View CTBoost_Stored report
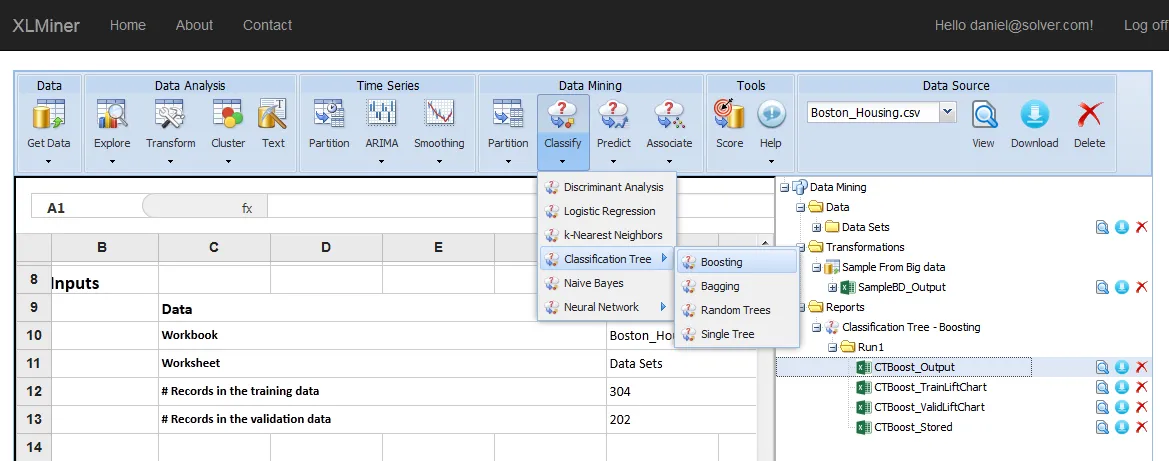1169x461 pixels. click(1102, 427)
